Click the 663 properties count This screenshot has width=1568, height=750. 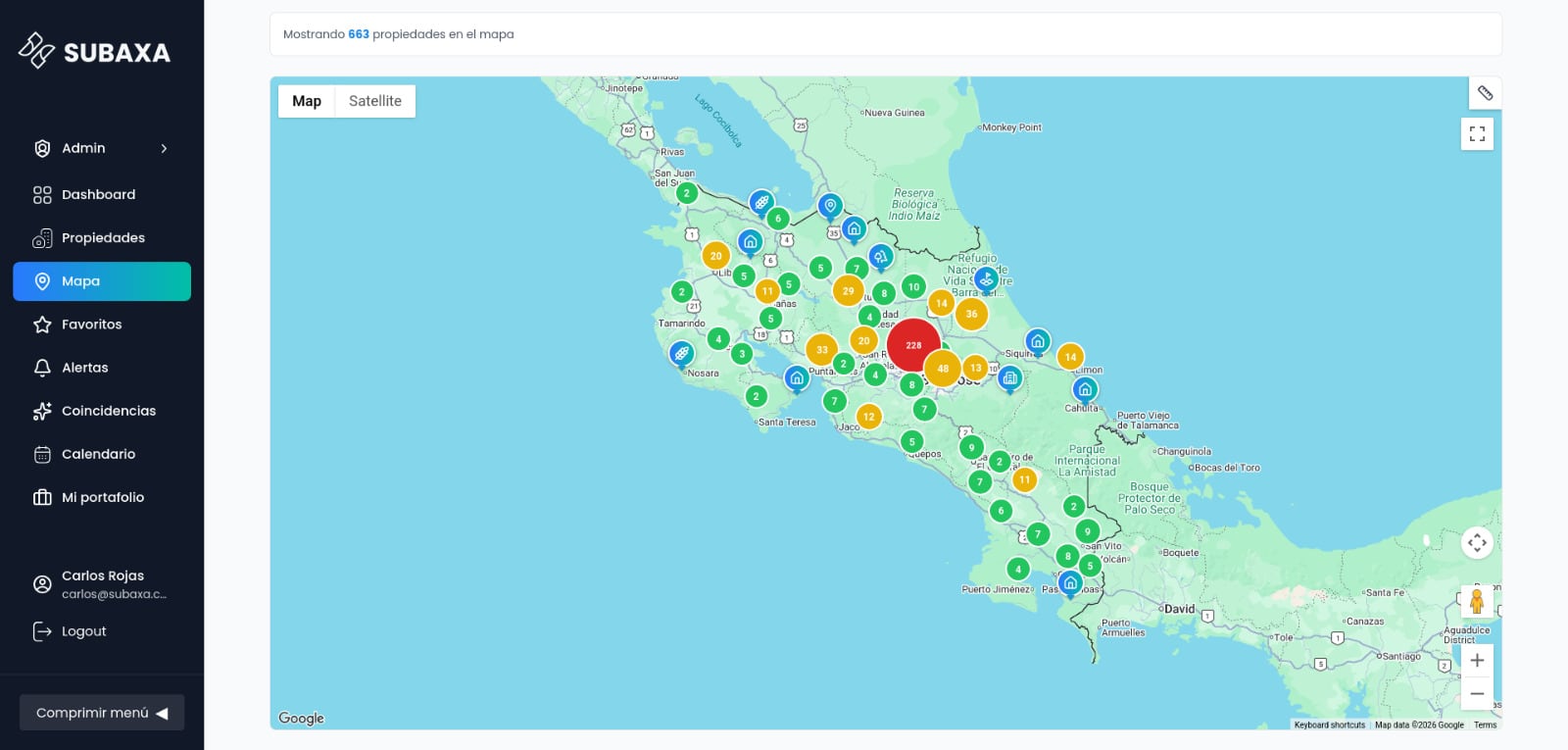pos(359,34)
